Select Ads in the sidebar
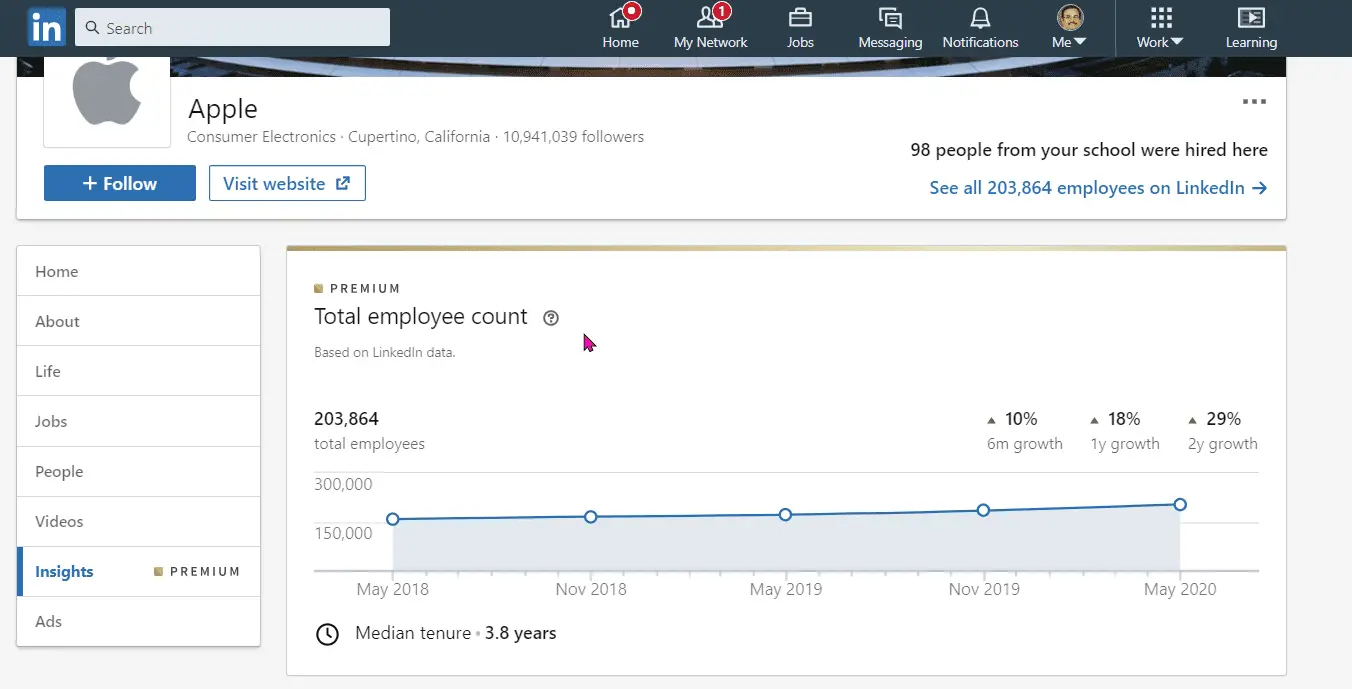The width and height of the screenshot is (1352, 689). [139, 621]
